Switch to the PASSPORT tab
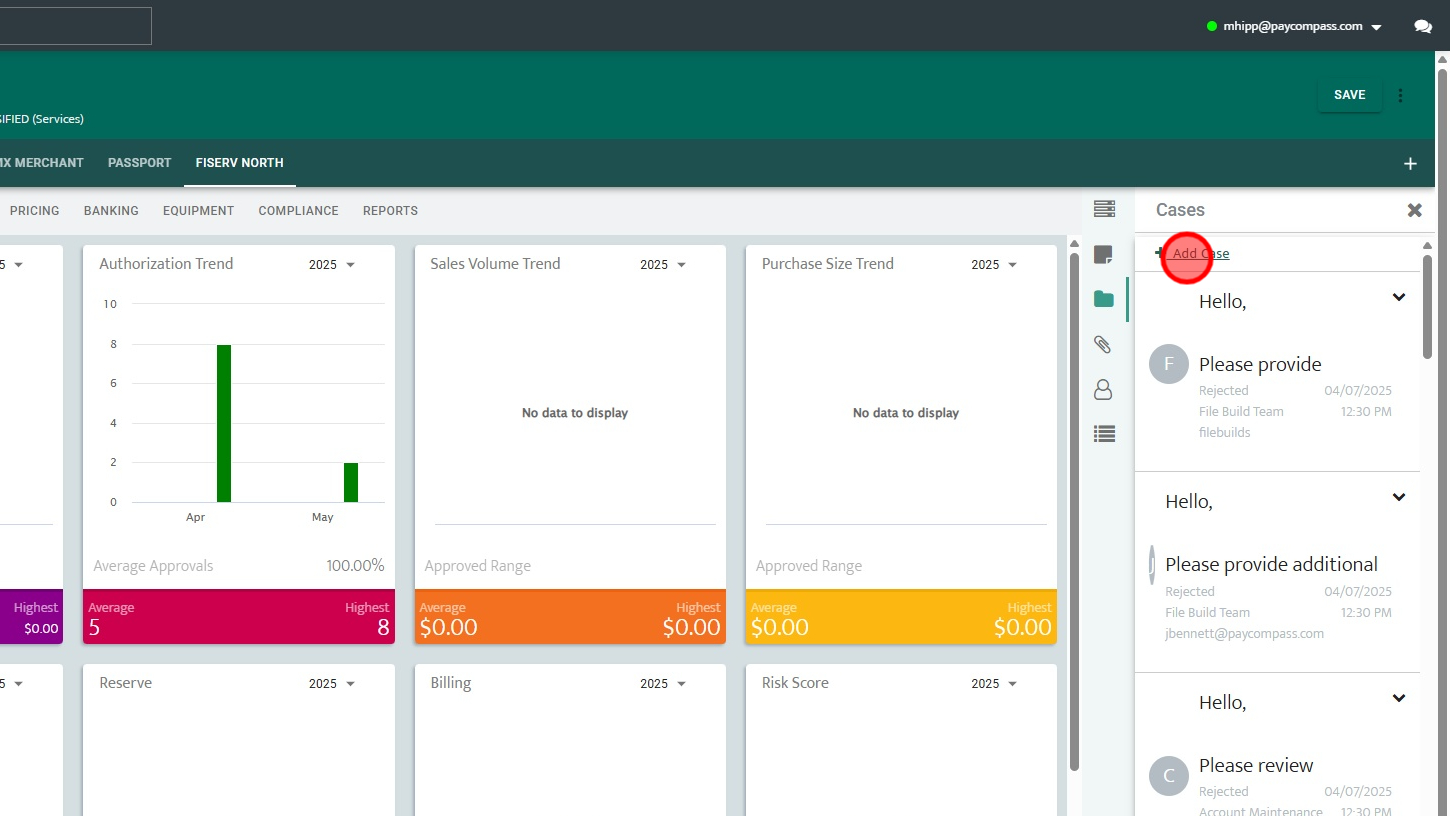The width and height of the screenshot is (1450, 816). (x=140, y=163)
